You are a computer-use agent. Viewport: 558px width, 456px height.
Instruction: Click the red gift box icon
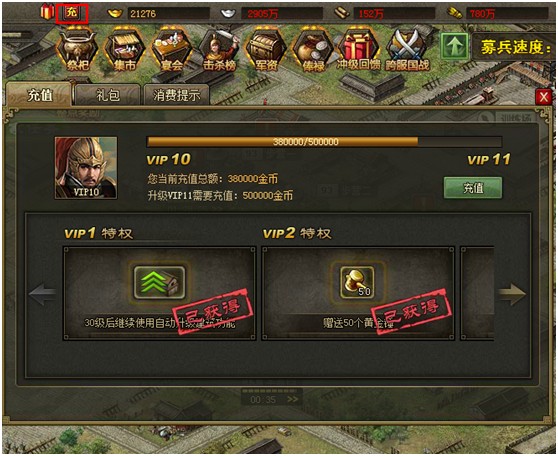(47, 13)
